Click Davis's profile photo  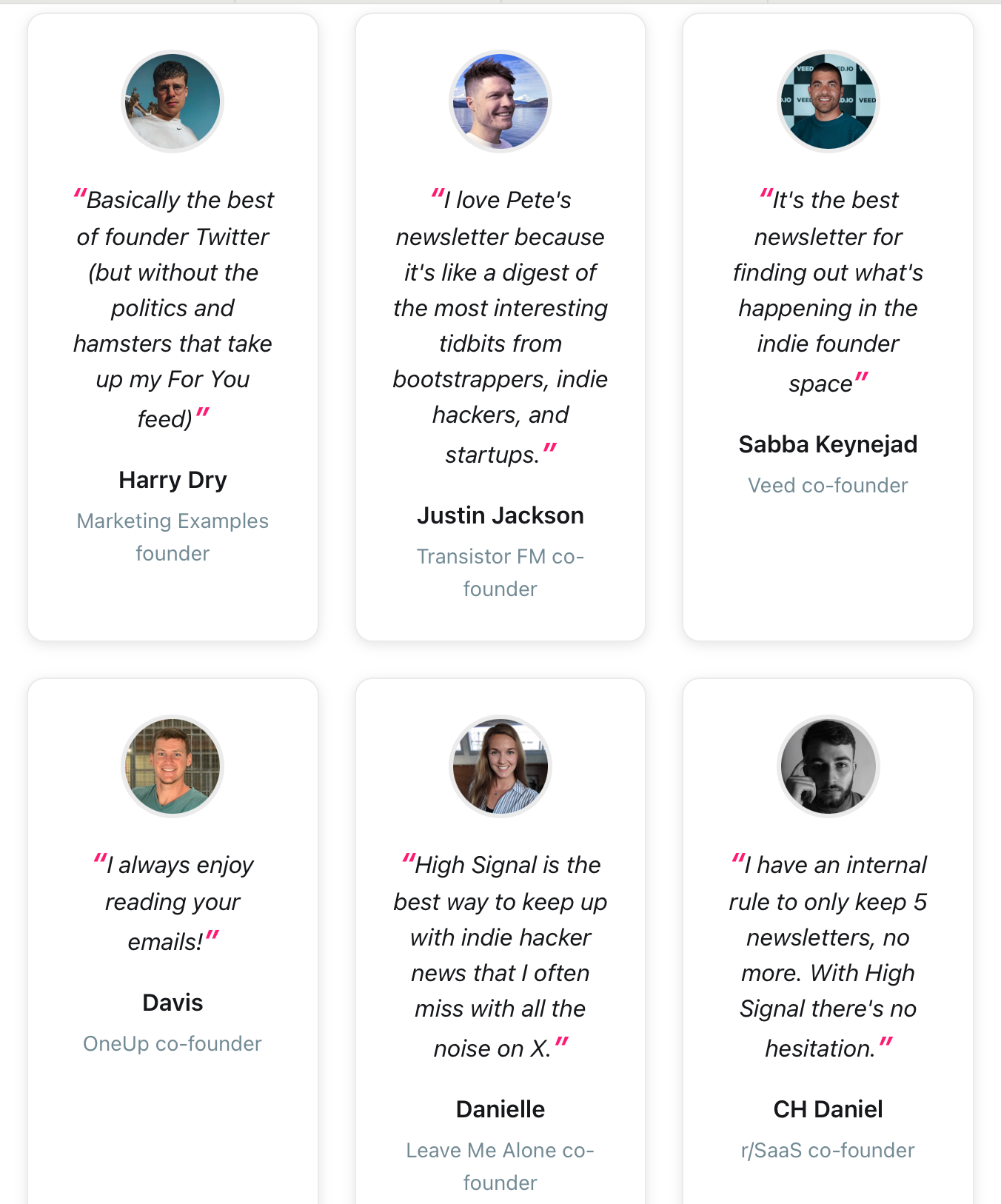point(173,766)
